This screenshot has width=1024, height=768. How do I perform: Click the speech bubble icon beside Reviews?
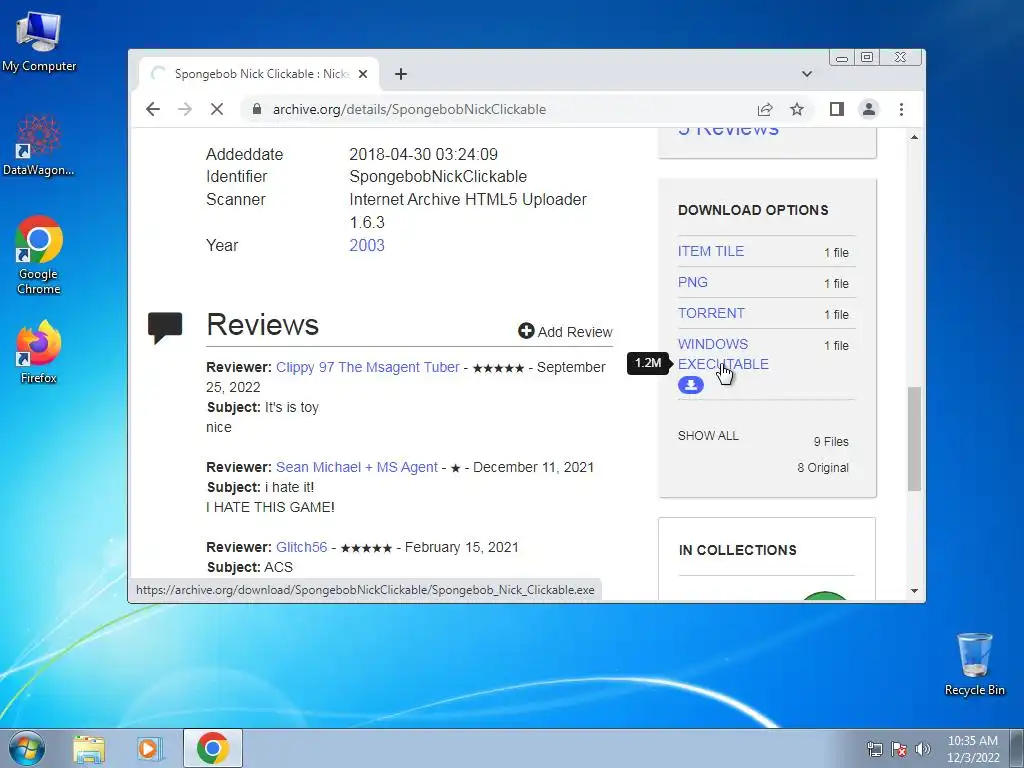[165, 327]
